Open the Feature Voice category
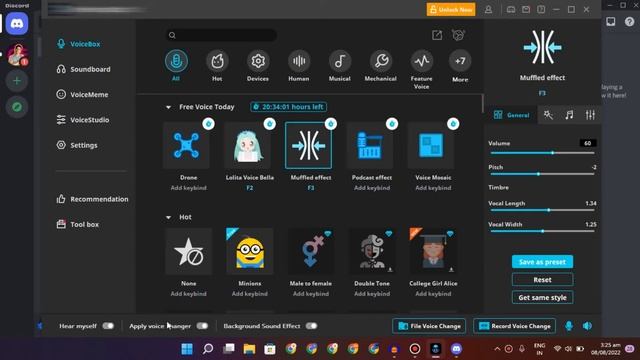 pos(422,61)
